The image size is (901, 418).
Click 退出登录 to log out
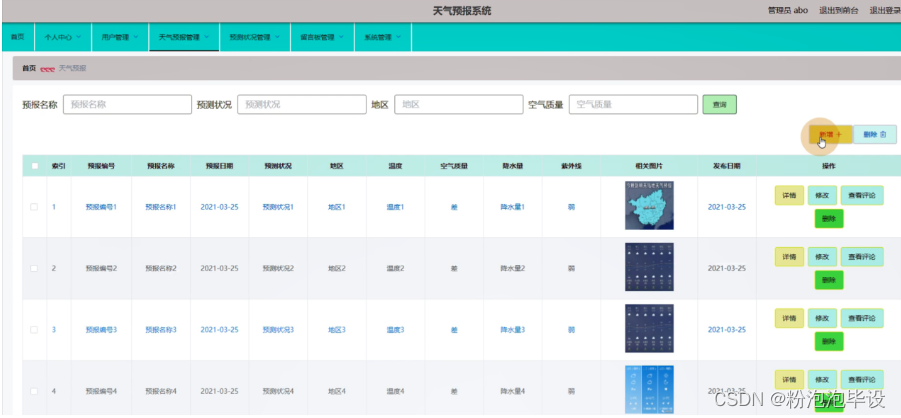[x=885, y=10]
